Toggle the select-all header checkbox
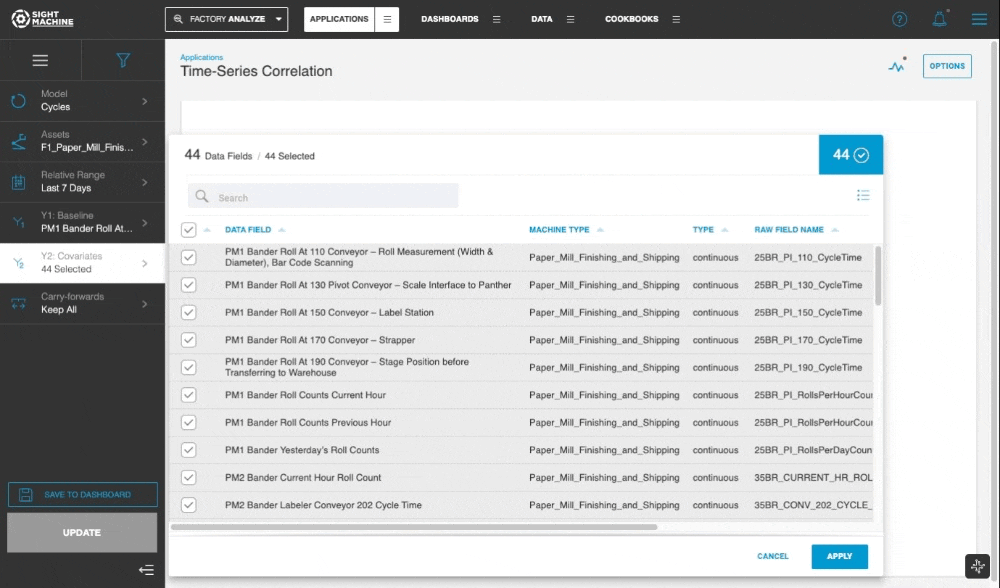 [x=188, y=230]
